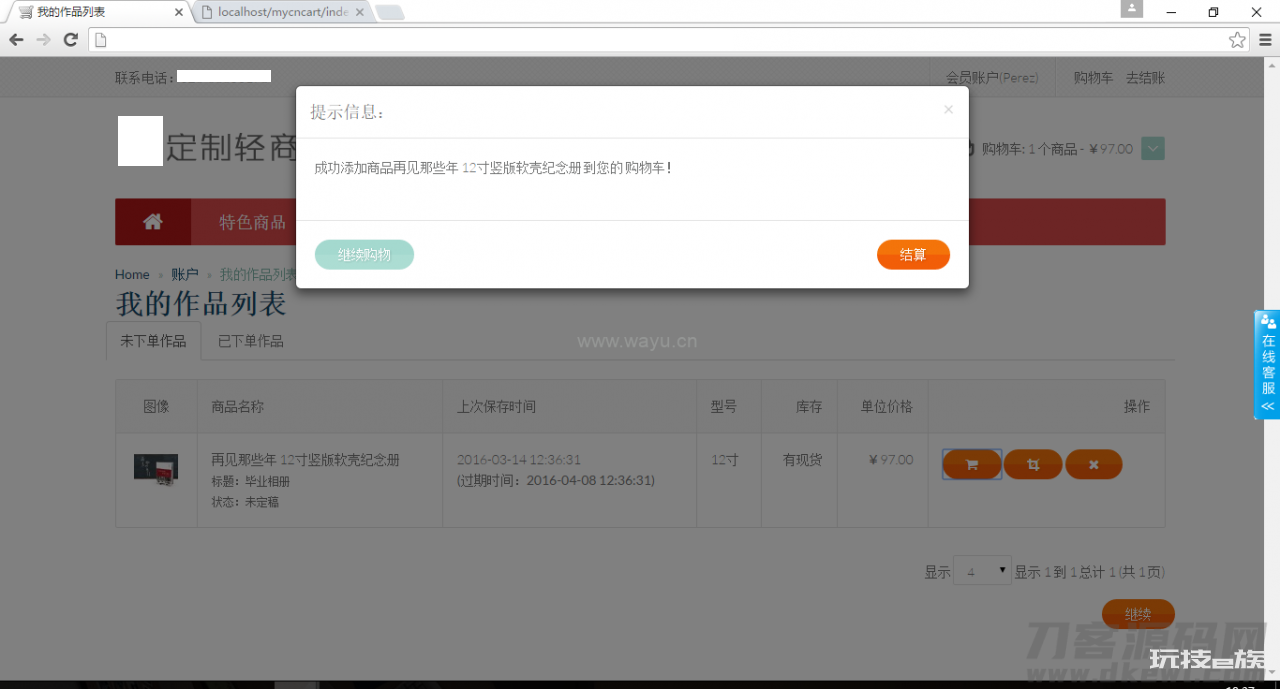
Task: Open Chrome hamburger menu
Action: [x=1266, y=40]
